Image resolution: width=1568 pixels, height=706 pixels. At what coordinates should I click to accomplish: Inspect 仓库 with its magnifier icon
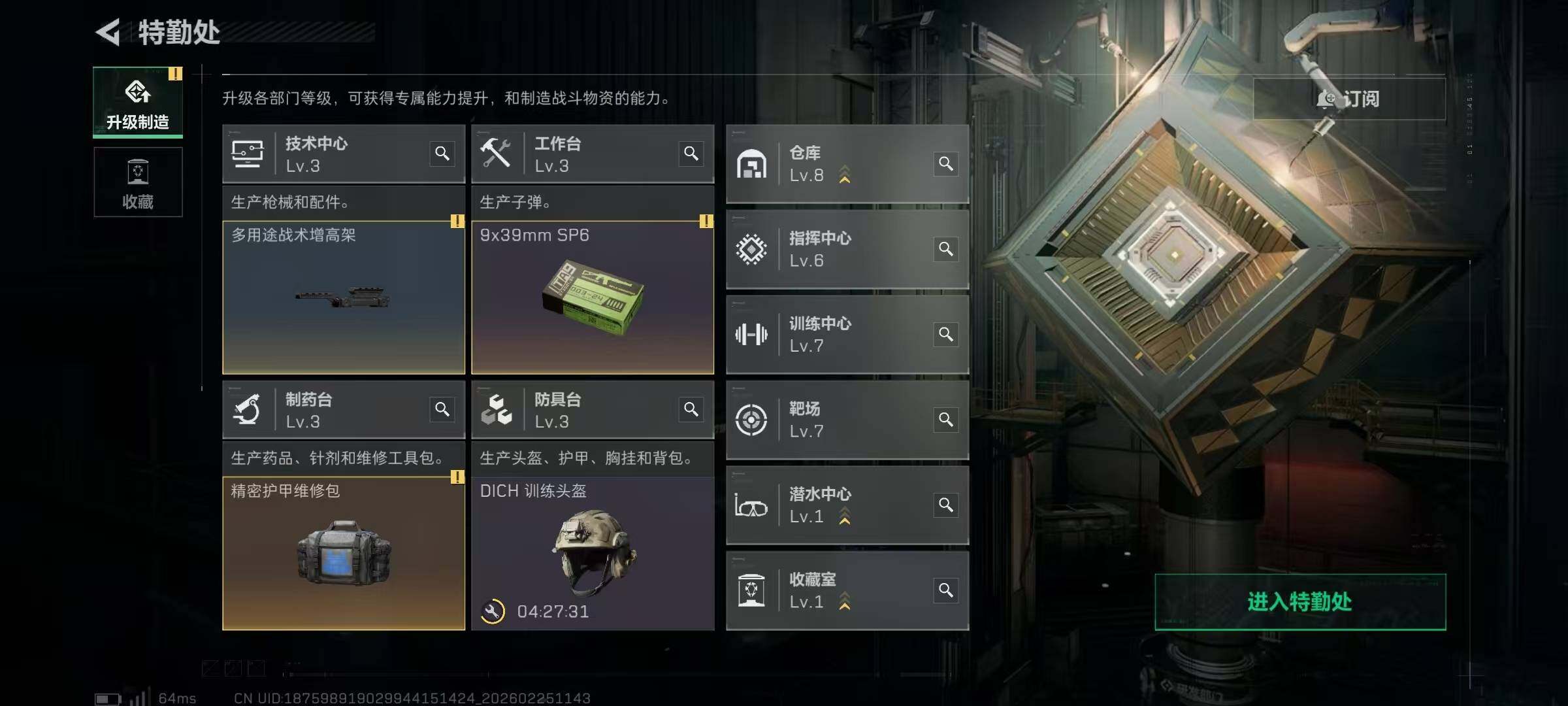coord(946,163)
